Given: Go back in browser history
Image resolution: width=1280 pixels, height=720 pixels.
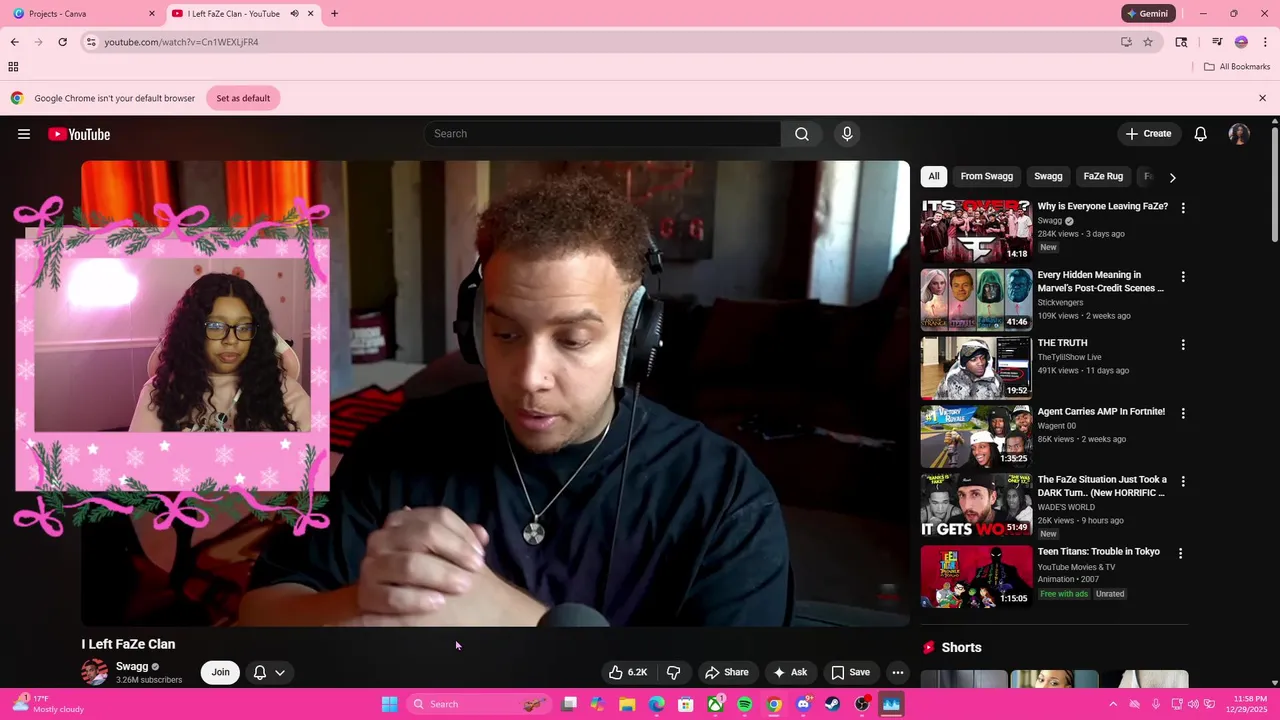Looking at the screenshot, I should click(x=14, y=42).
